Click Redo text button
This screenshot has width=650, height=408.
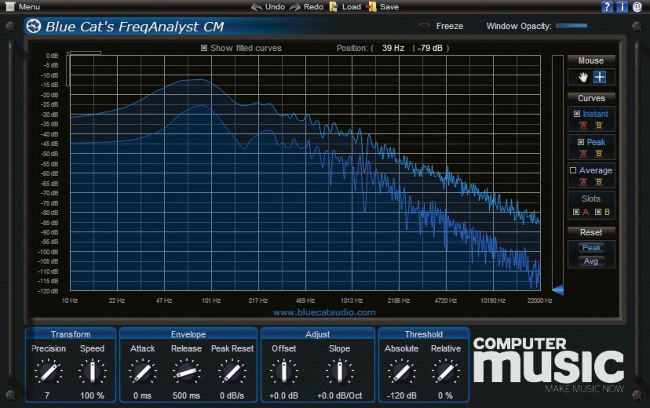(x=313, y=7)
